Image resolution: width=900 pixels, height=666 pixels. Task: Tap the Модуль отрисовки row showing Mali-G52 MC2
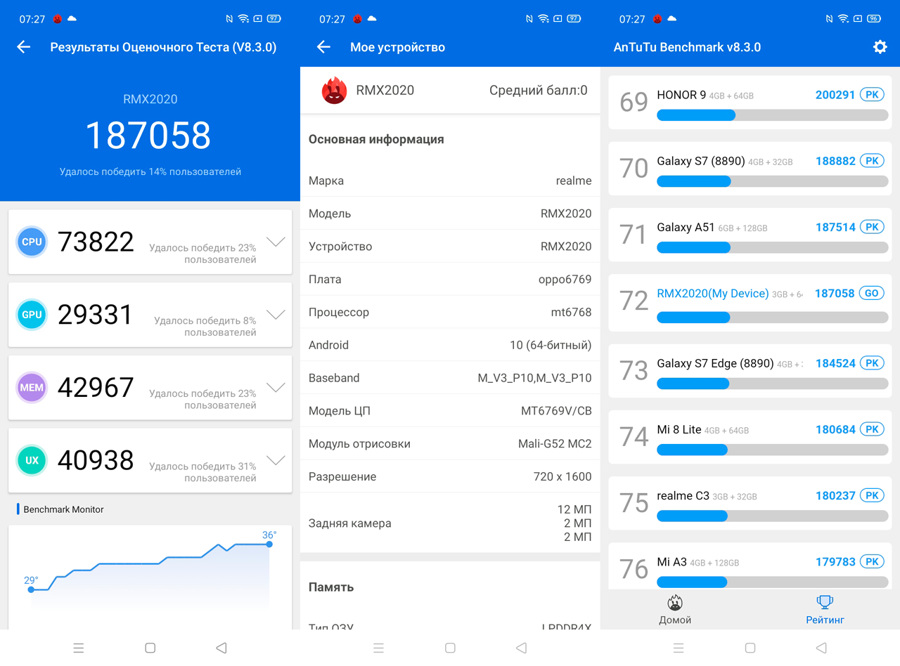[x=450, y=444]
